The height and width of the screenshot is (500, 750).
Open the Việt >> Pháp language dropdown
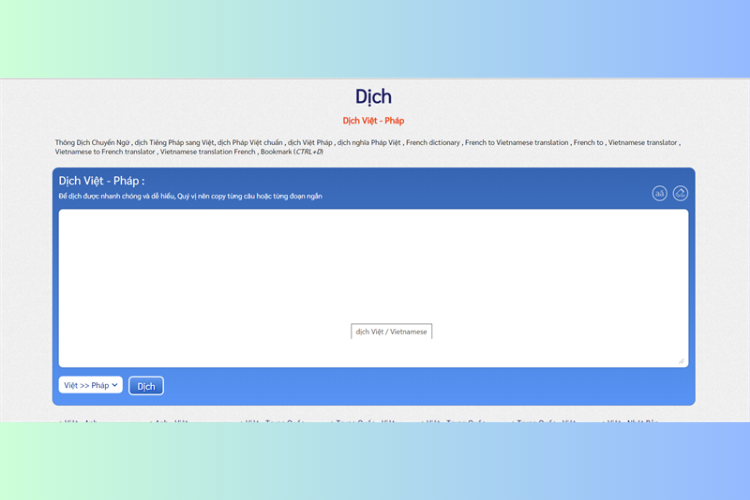(x=90, y=385)
